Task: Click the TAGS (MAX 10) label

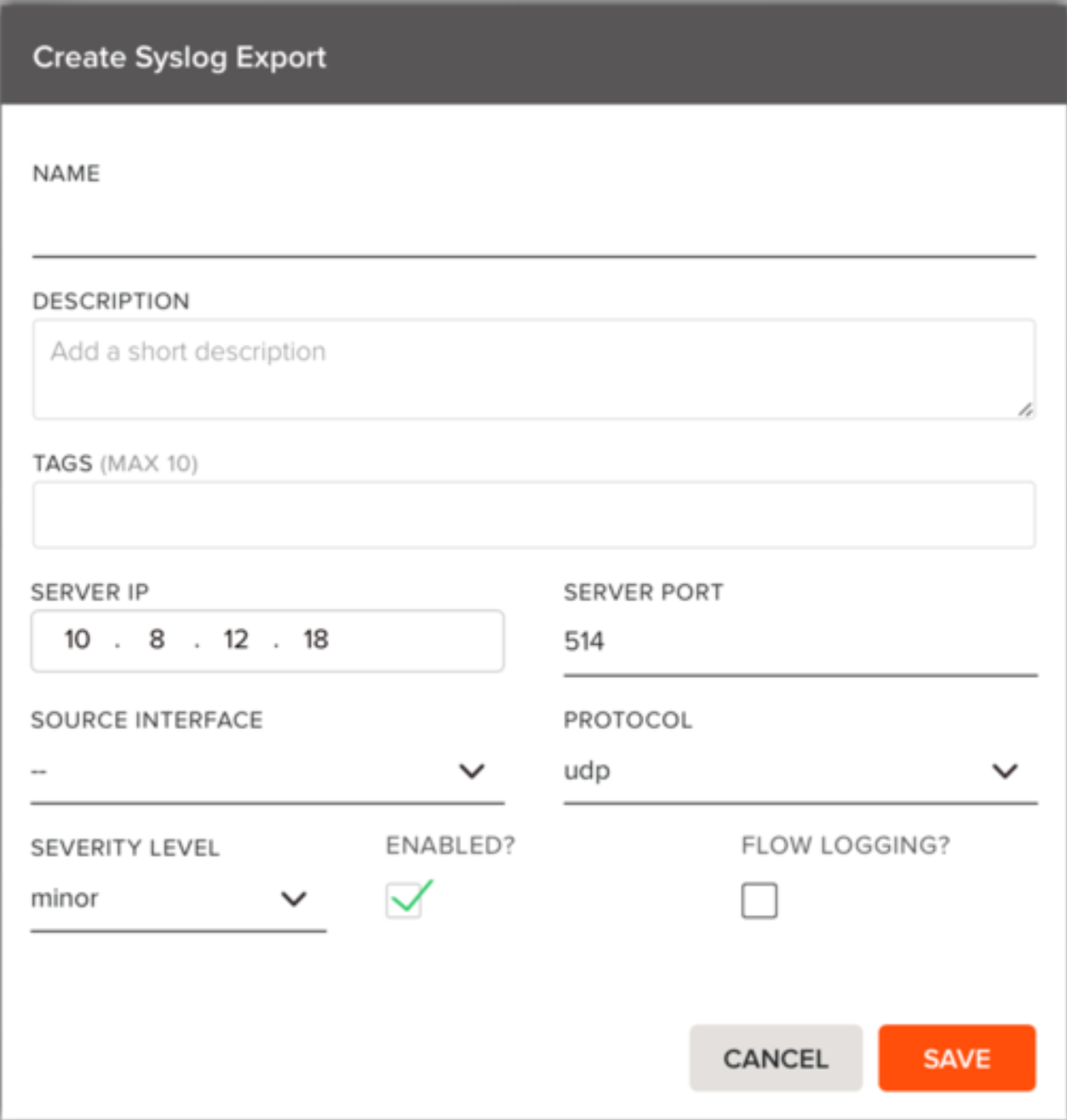Action: pyautogui.click(x=115, y=463)
